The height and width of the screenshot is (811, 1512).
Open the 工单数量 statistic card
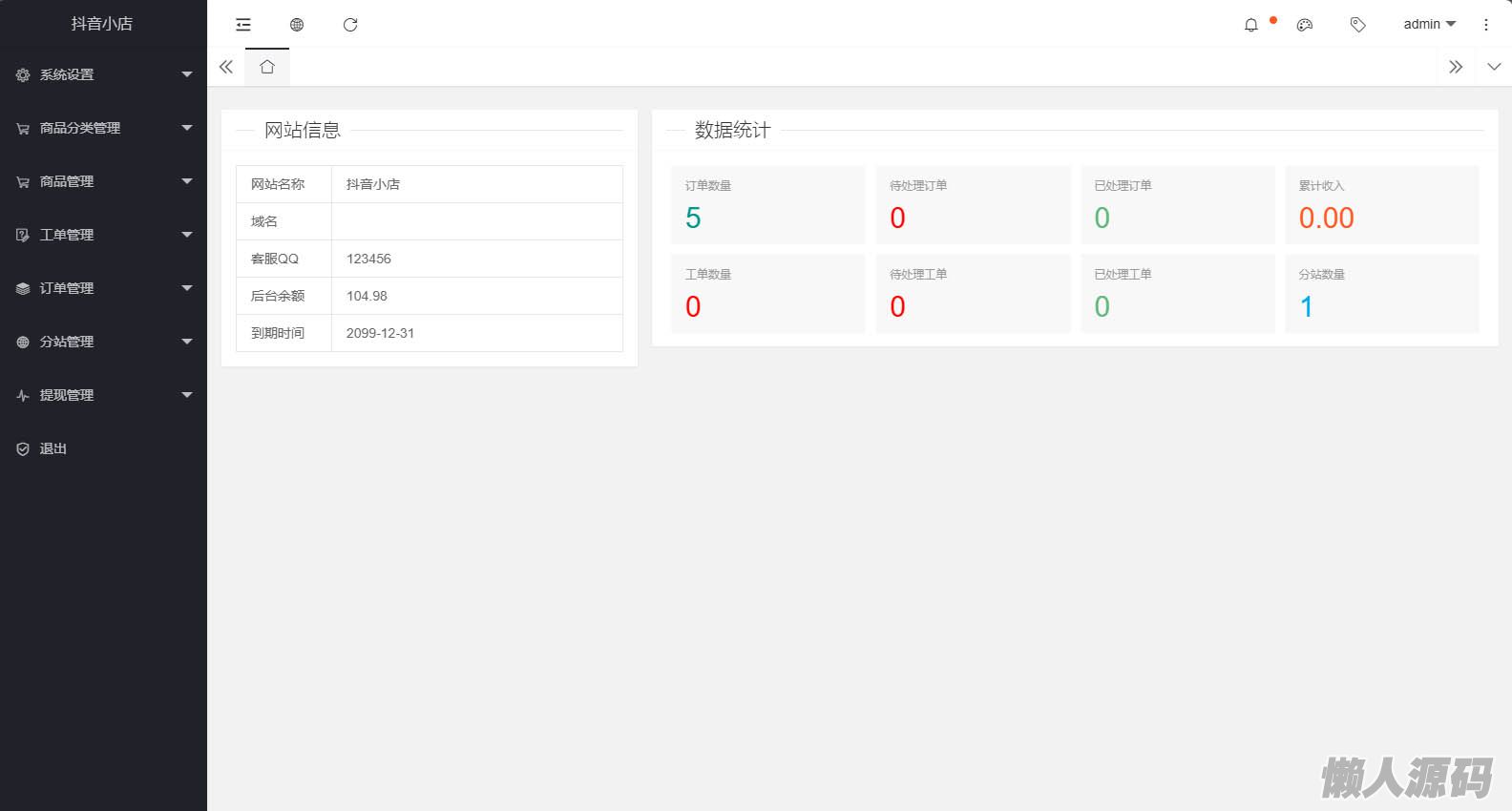pyautogui.click(x=768, y=294)
